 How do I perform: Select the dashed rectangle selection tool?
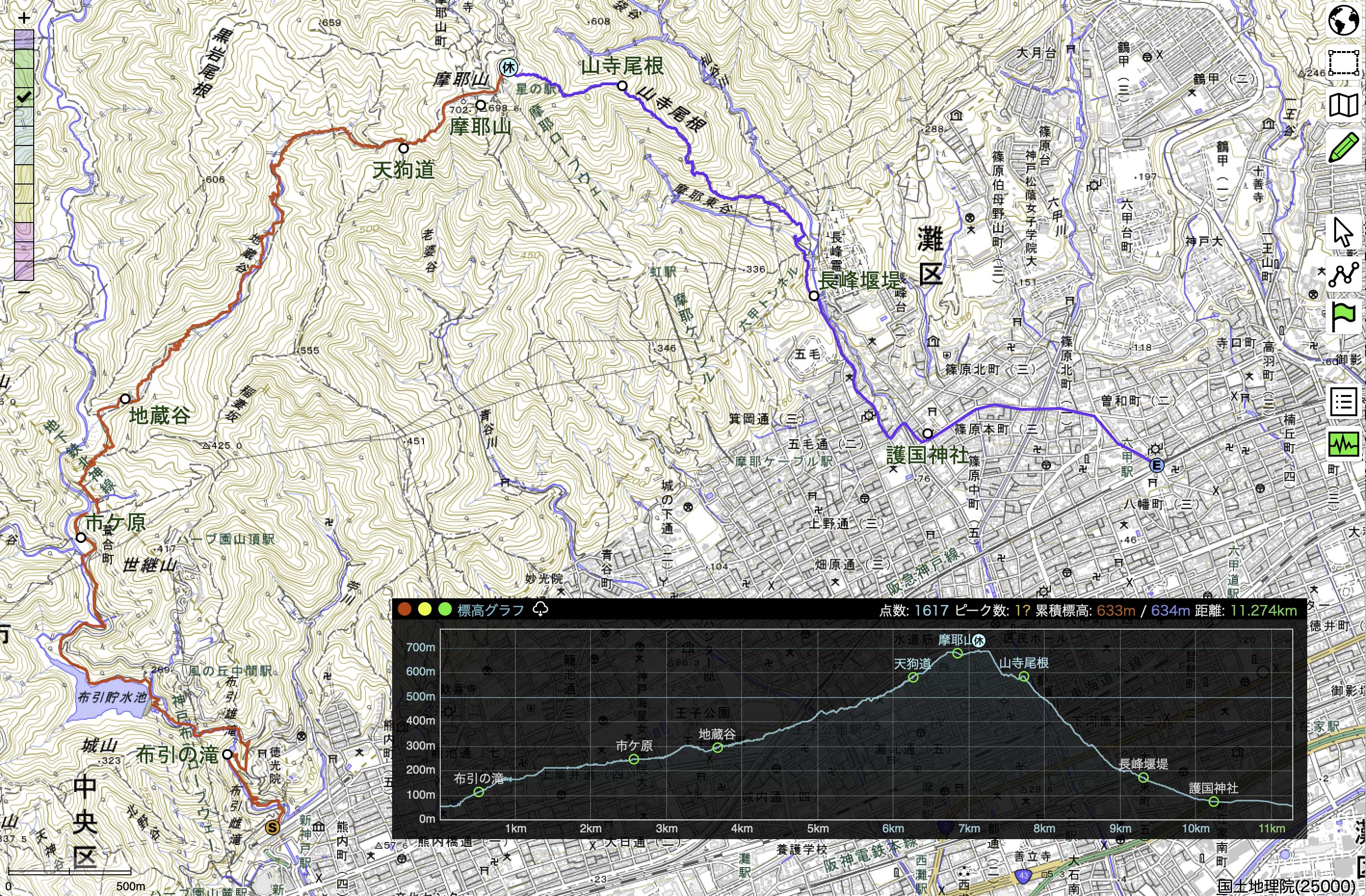click(x=1344, y=62)
